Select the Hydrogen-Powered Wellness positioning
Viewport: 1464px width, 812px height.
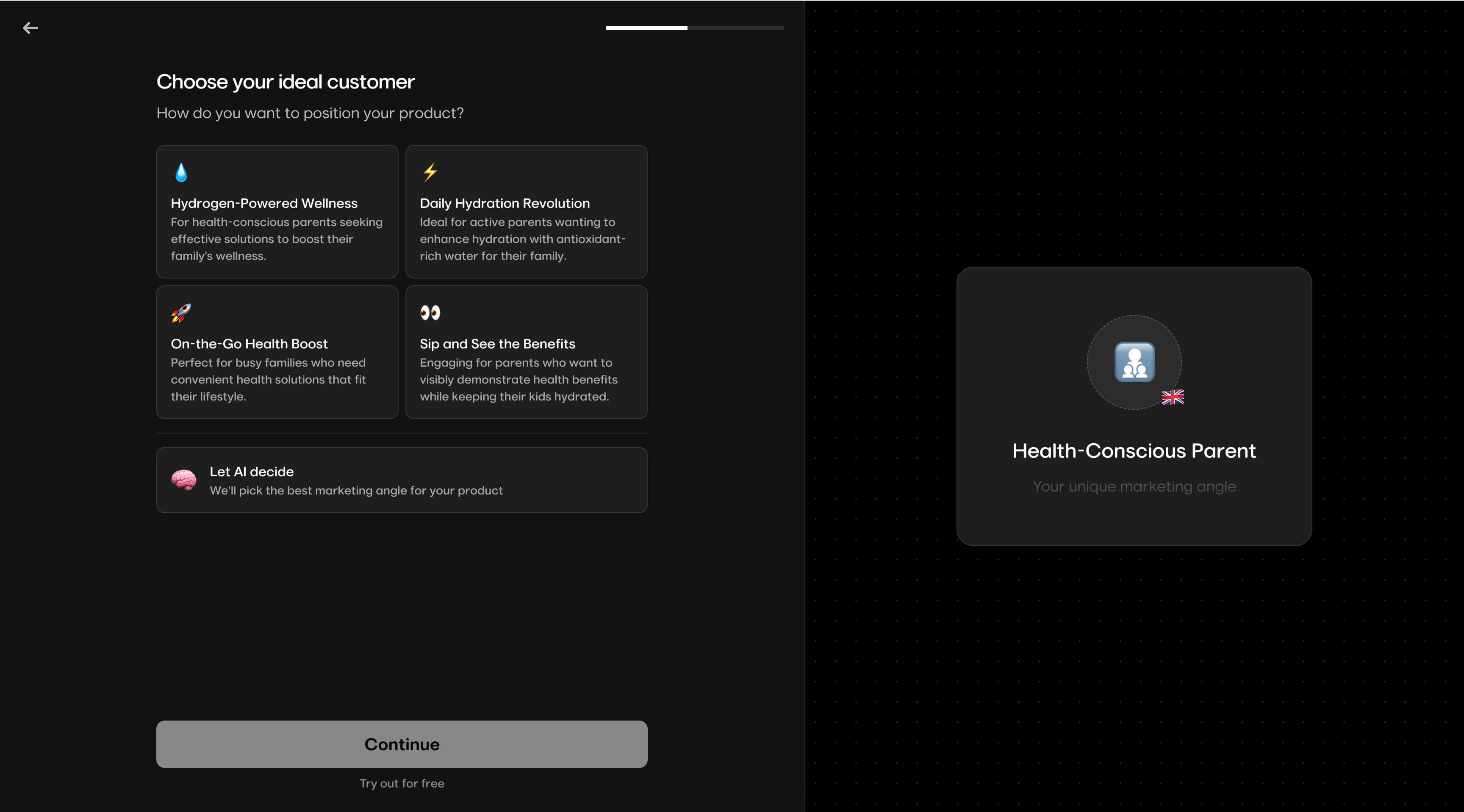277,212
